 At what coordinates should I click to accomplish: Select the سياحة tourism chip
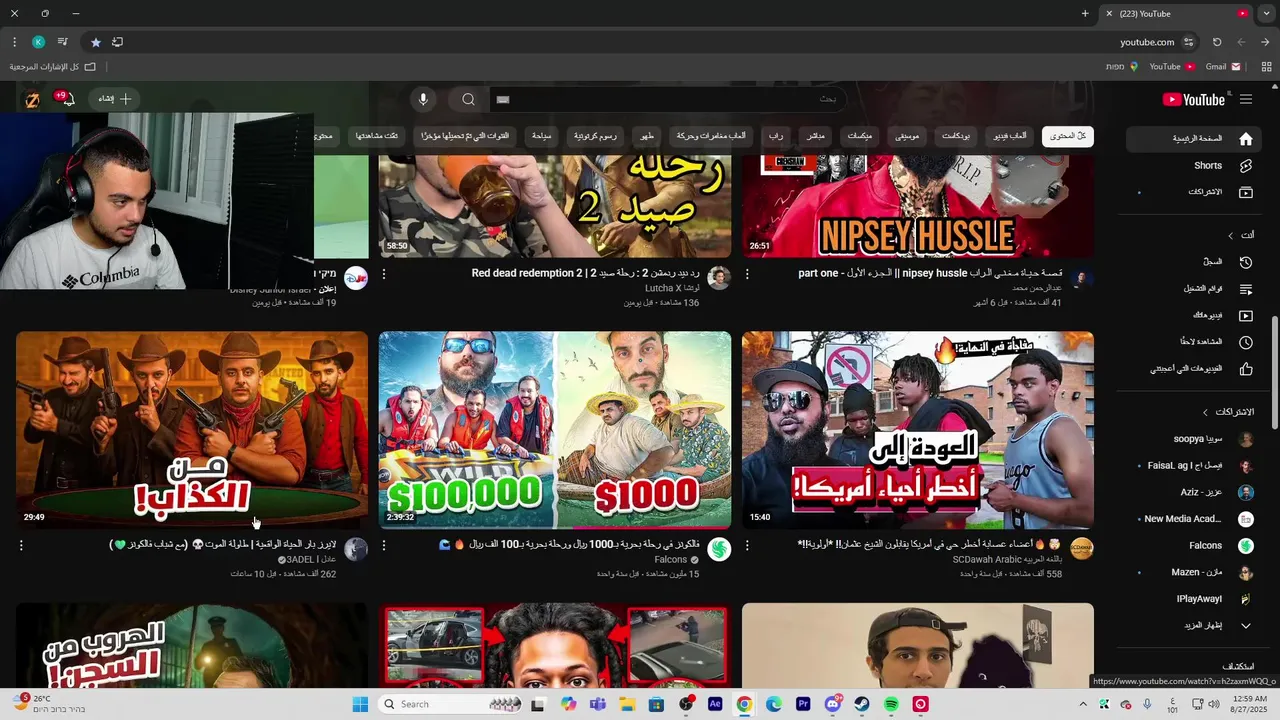tap(541, 136)
